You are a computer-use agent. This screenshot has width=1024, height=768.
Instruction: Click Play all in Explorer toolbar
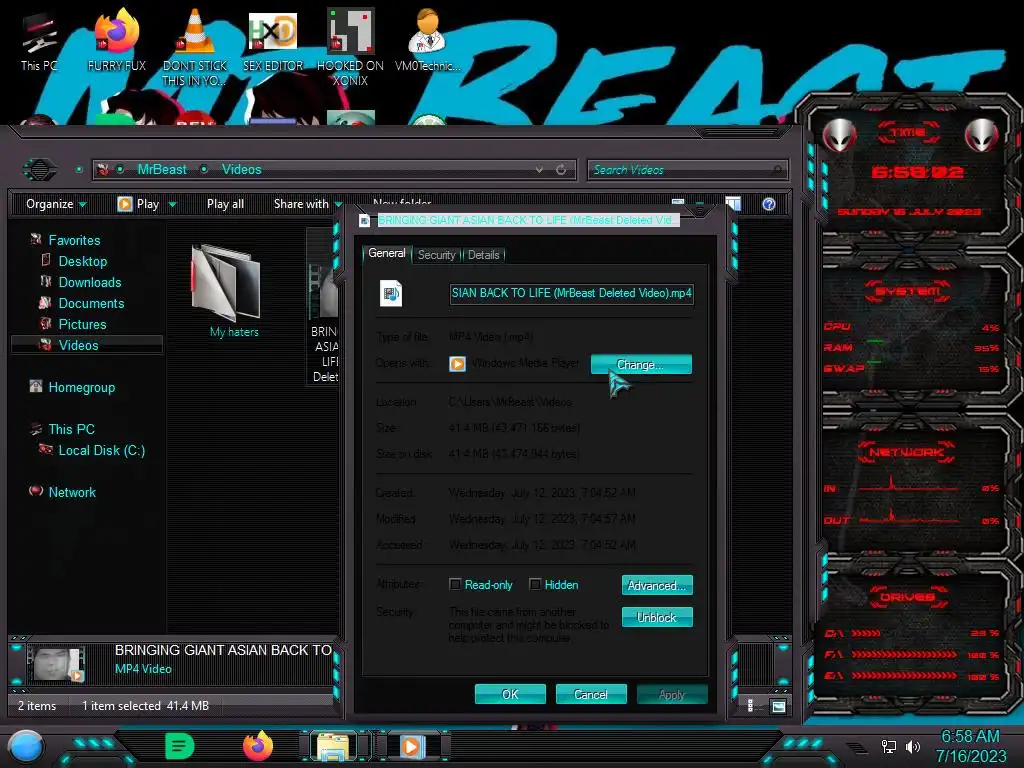click(x=225, y=204)
